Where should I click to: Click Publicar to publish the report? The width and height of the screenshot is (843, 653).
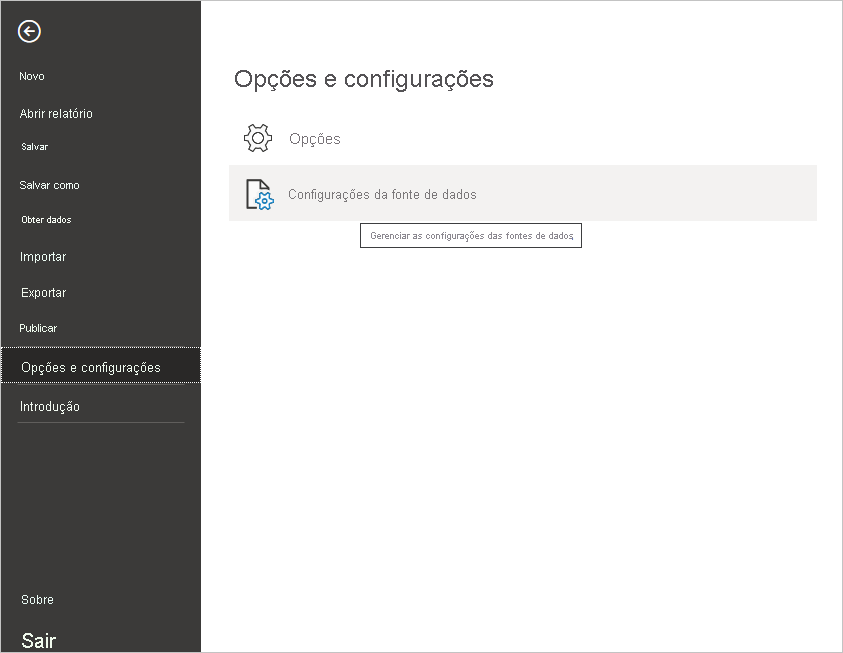[38, 328]
